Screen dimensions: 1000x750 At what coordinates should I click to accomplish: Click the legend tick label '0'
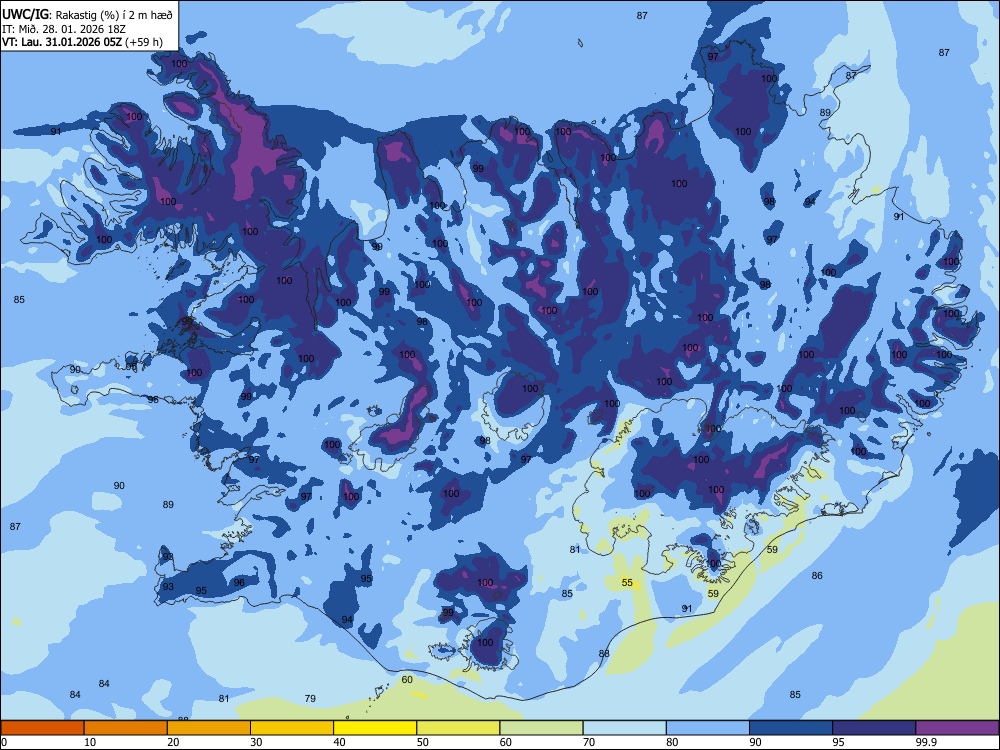(x=4, y=742)
